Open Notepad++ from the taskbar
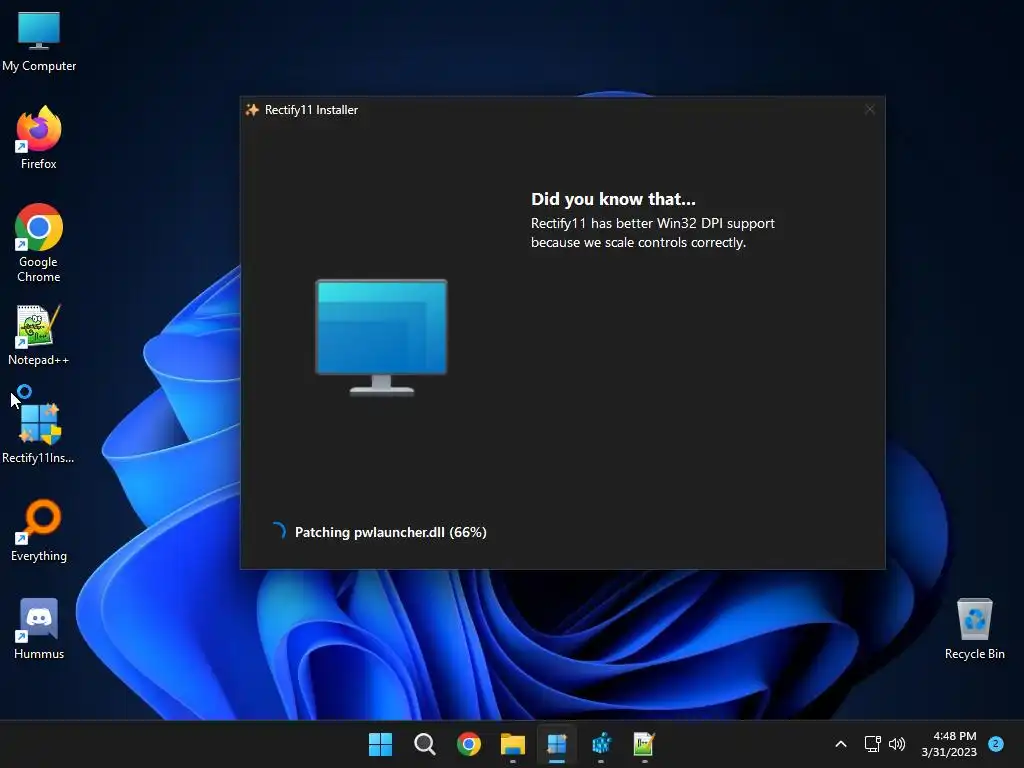 click(644, 744)
